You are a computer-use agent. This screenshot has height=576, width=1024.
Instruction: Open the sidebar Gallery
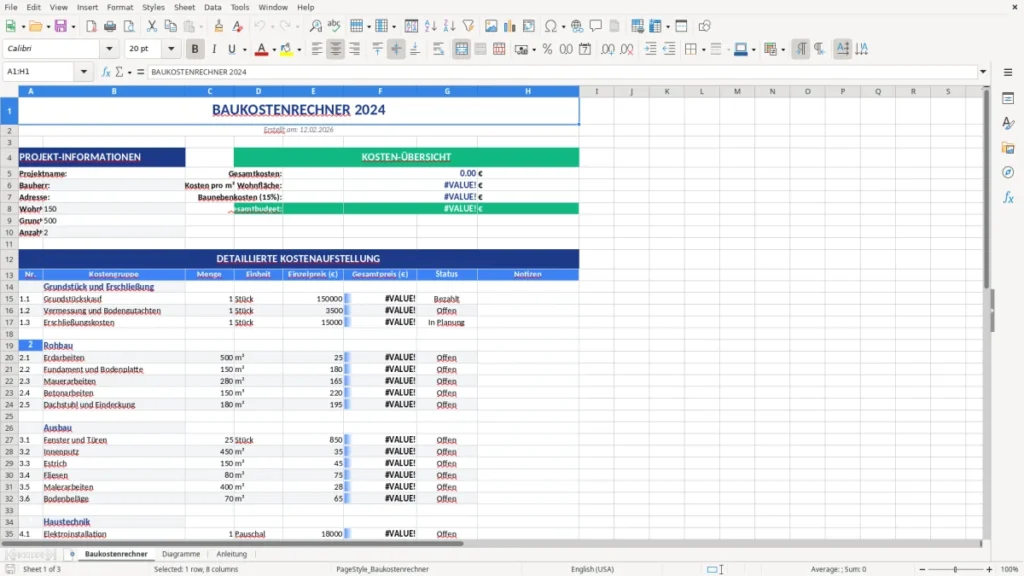pyautogui.click(x=1008, y=148)
